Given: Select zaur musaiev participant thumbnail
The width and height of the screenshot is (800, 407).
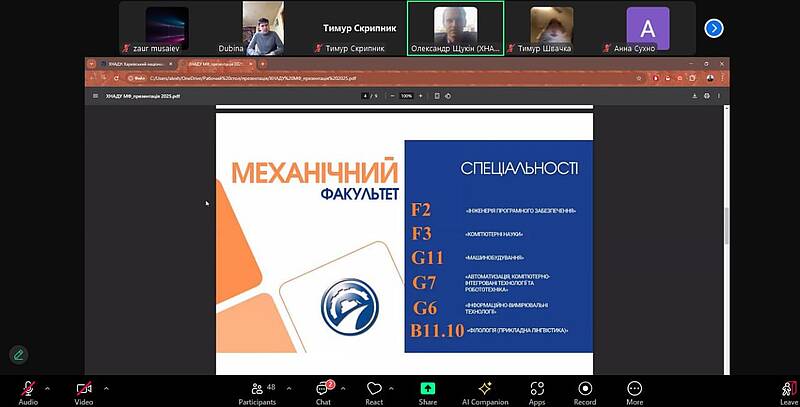Looking at the screenshot, I should tap(166, 29).
